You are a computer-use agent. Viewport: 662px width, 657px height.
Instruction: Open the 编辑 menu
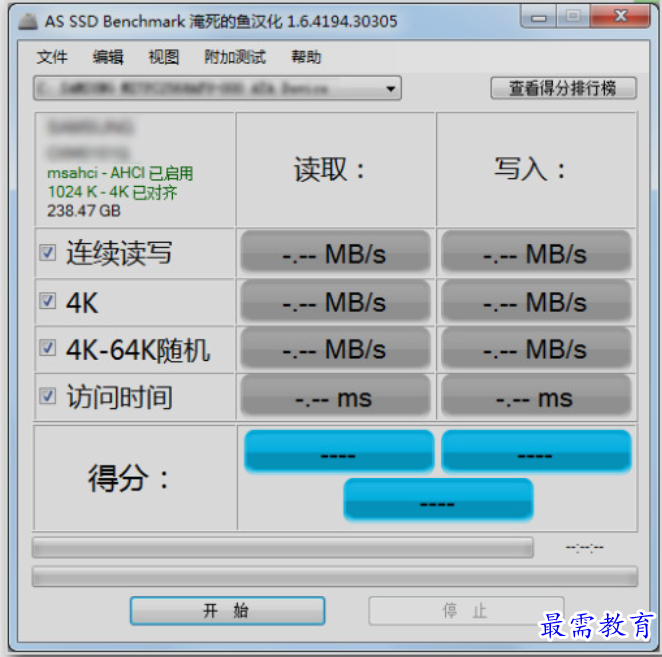108,57
